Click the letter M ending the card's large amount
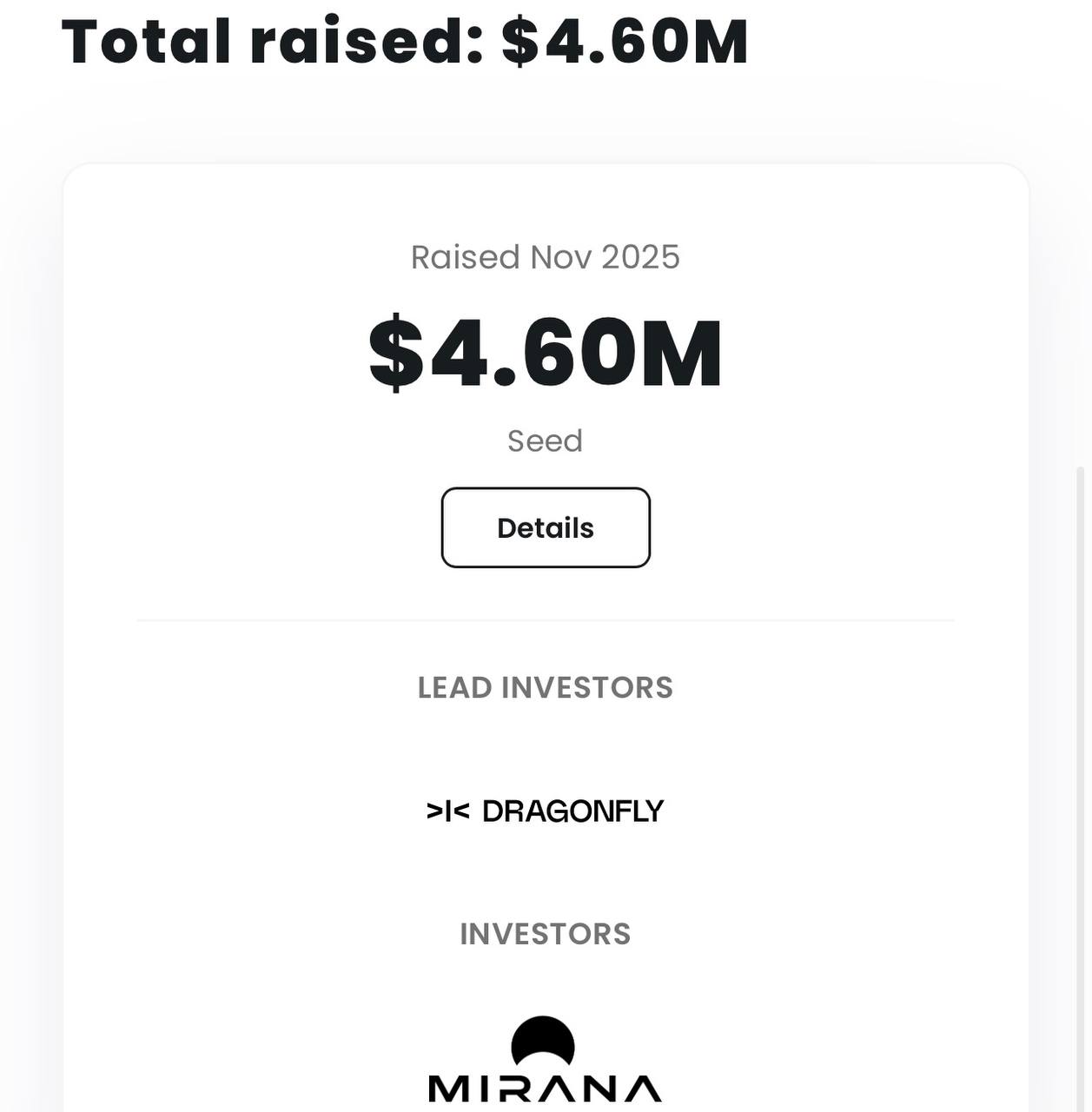 pyautogui.click(x=682, y=354)
